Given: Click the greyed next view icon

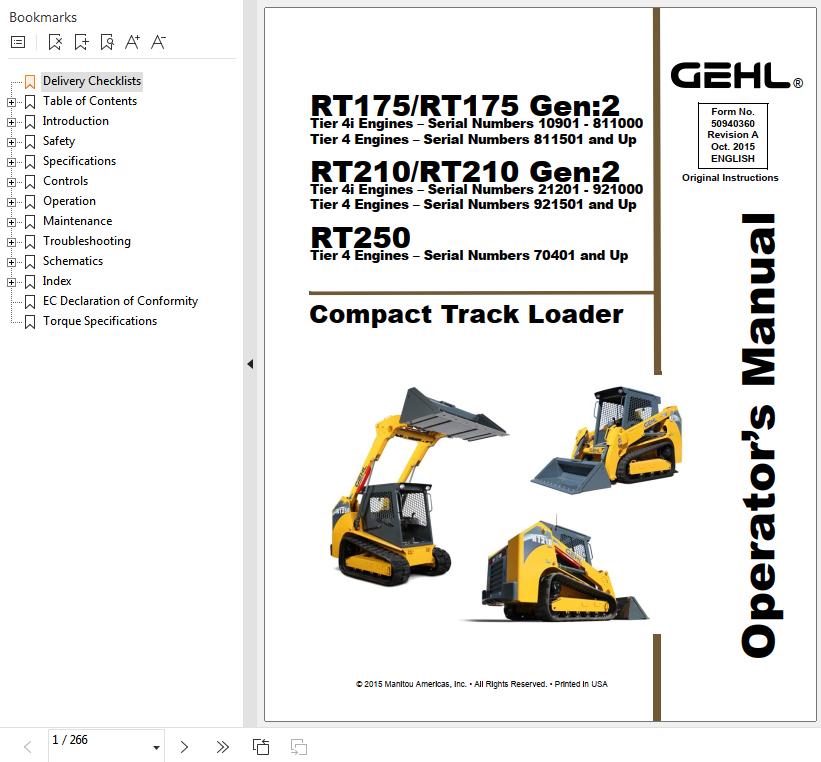Looking at the screenshot, I should 299,747.
